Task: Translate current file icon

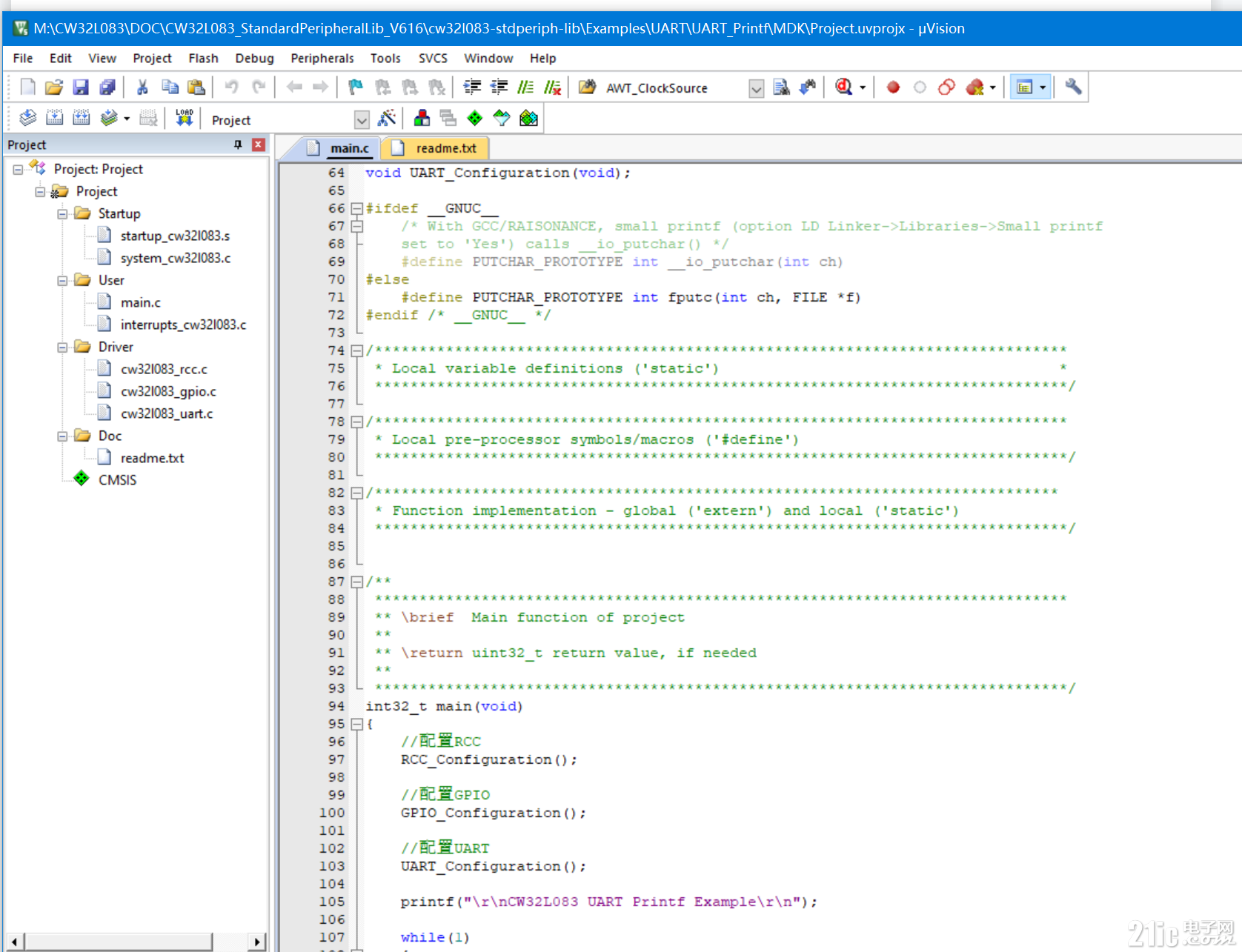Action: click(28, 118)
